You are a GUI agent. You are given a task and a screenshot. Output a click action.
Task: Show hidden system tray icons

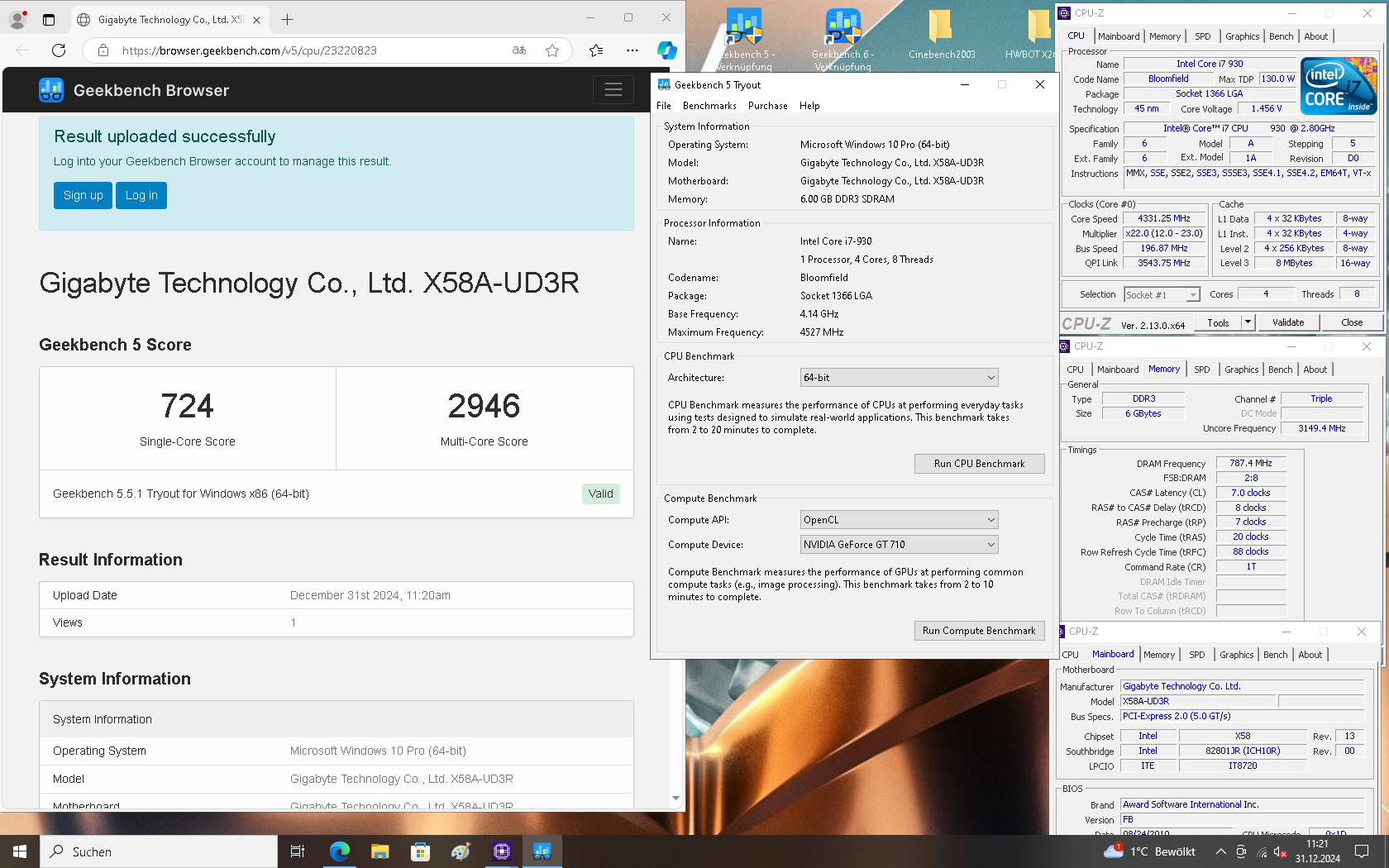click(x=1220, y=851)
